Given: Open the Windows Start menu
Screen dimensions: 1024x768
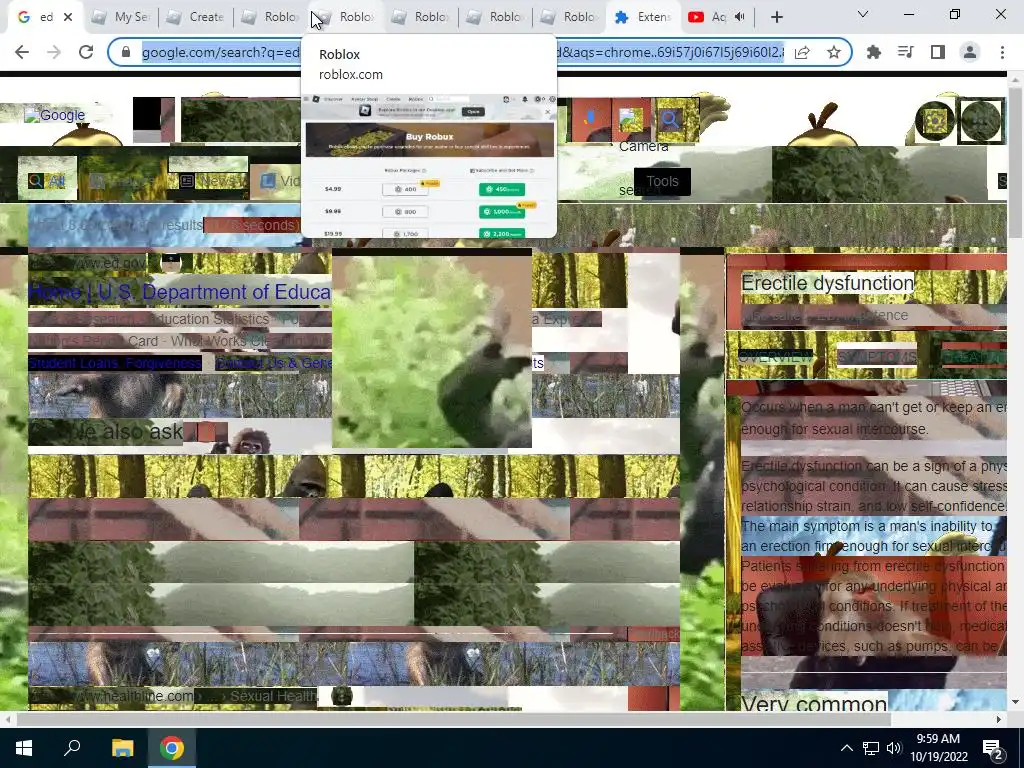Looking at the screenshot, I should 24,748.
